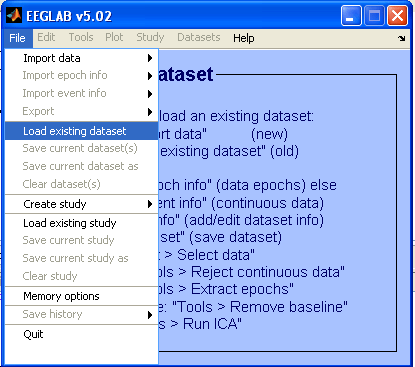This screenshot has height=367, width=415.
Task: Expand the Import data submenu arrow
Action: pos(150,58)
